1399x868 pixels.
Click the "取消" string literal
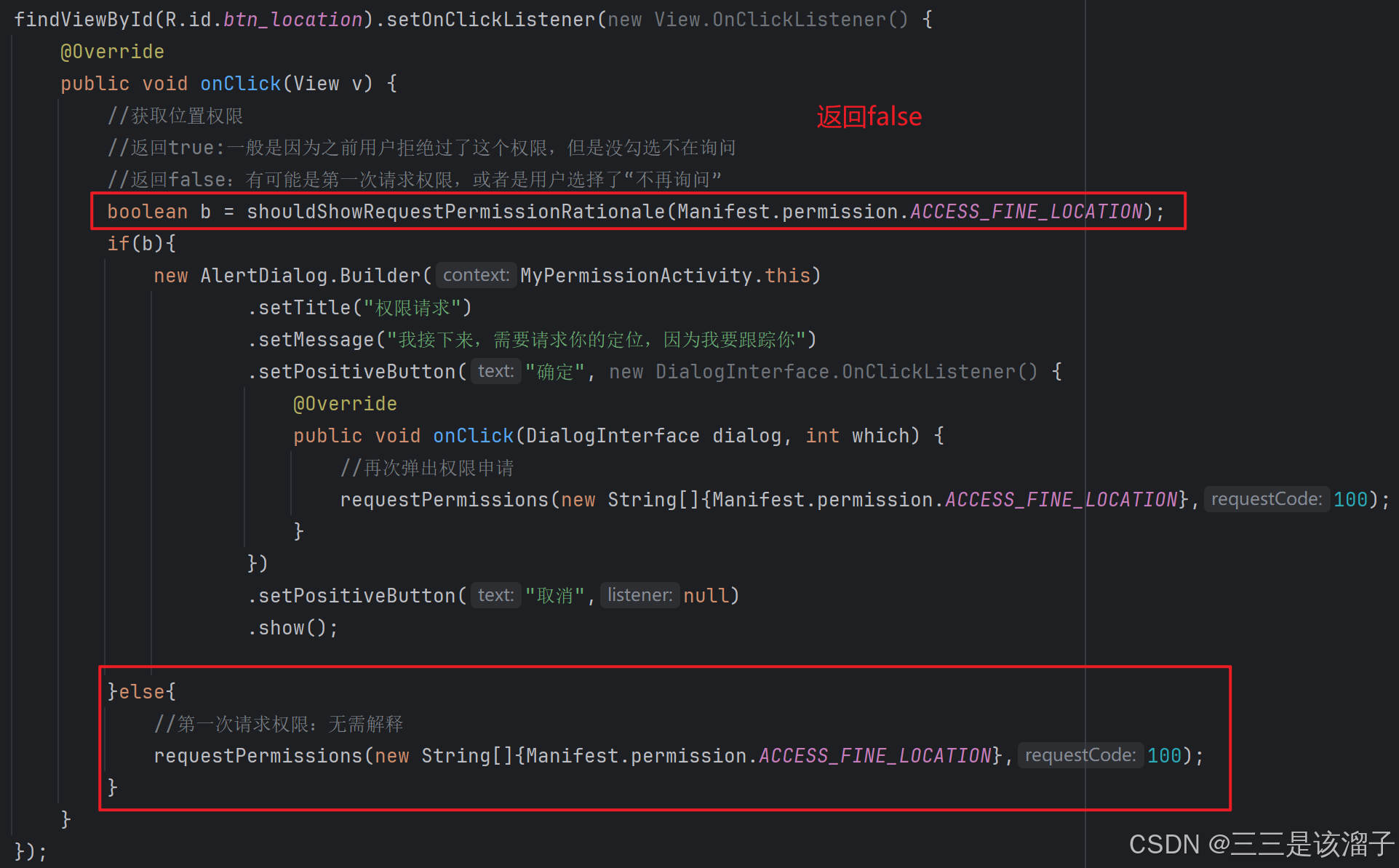coord(554,596)
